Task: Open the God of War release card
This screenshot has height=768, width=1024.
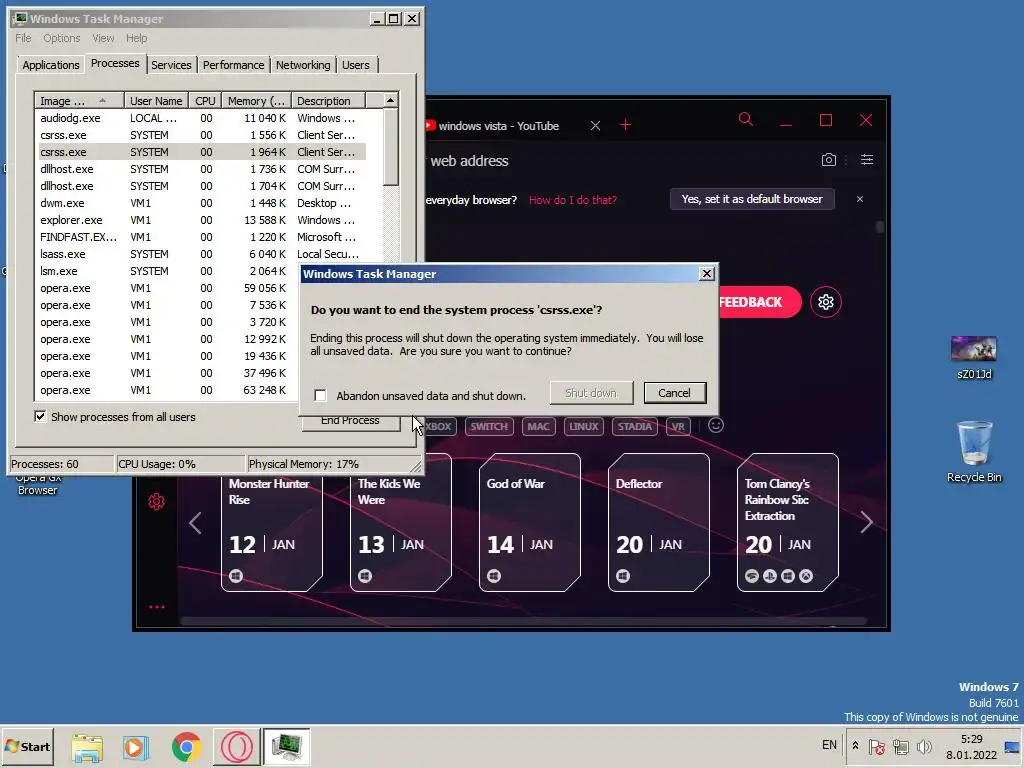Action: pos(530,522)
